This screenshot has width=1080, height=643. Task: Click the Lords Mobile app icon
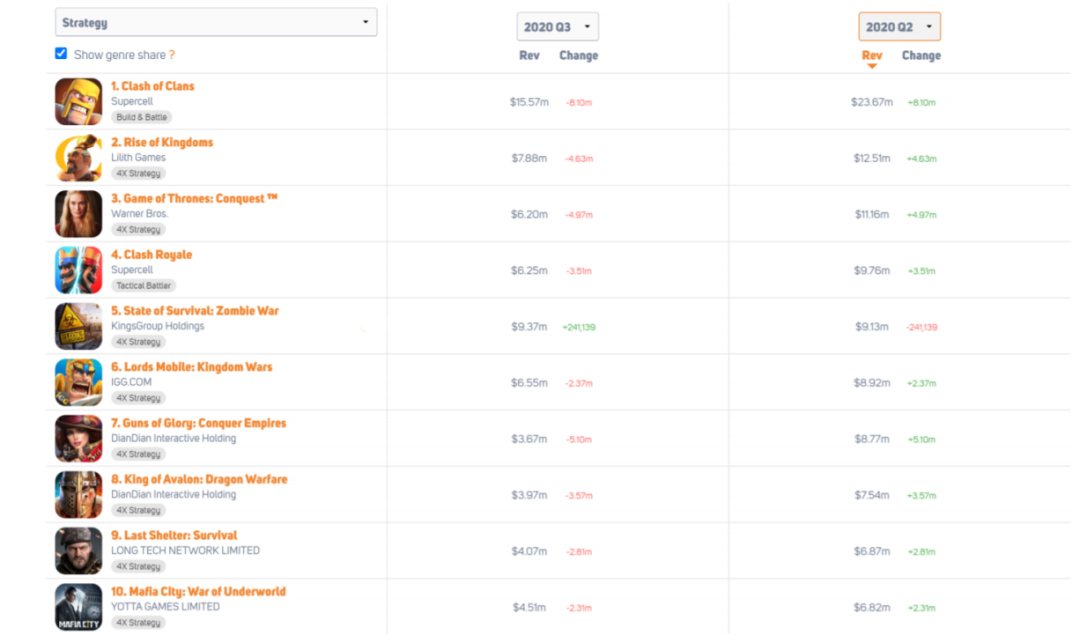tap(78, 382)
